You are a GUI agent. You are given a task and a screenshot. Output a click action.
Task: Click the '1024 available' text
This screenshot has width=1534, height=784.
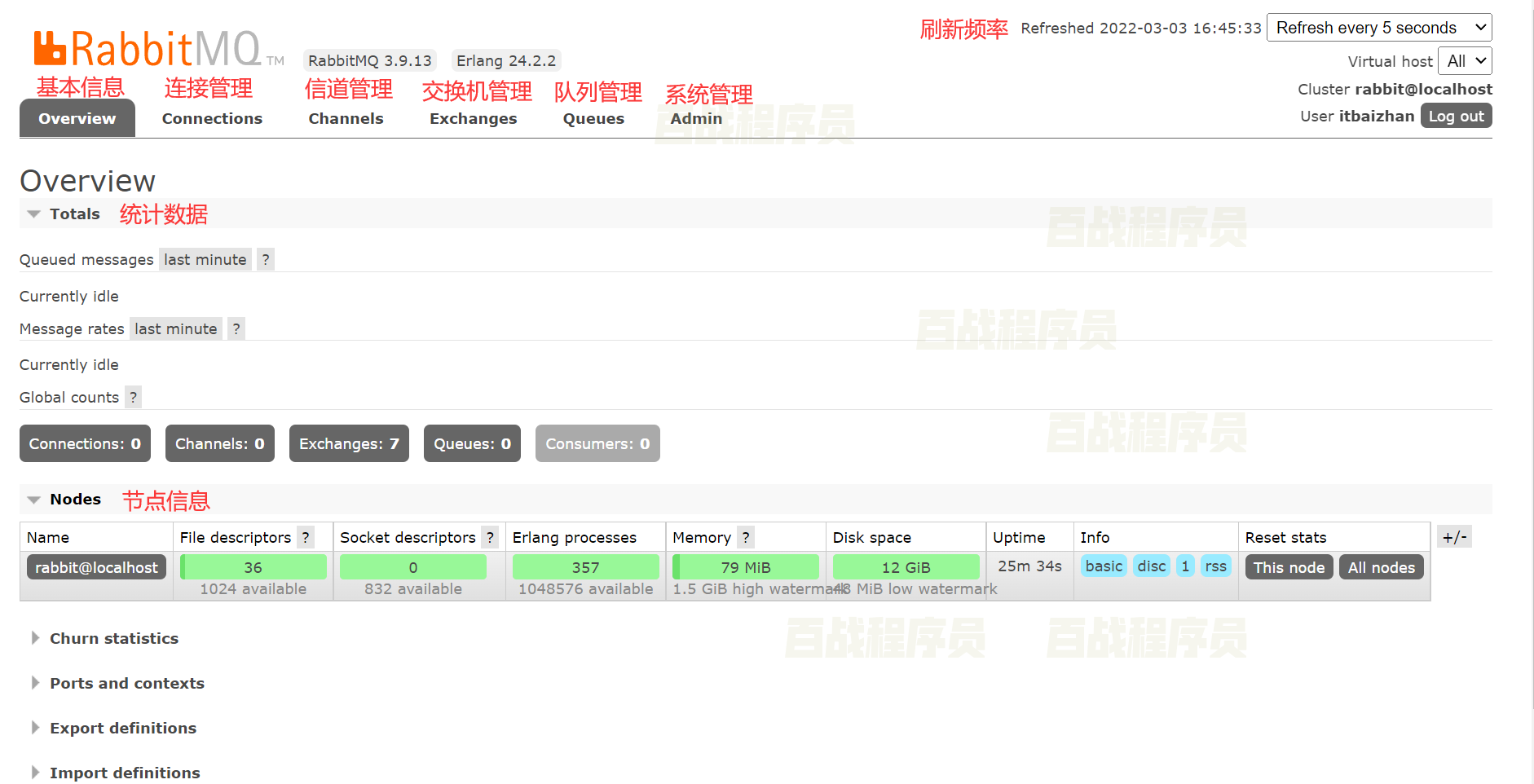253,588
